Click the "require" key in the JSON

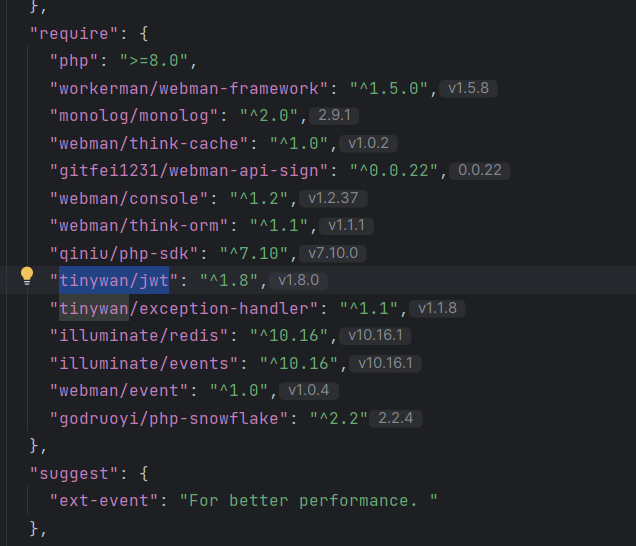[66, 33]
